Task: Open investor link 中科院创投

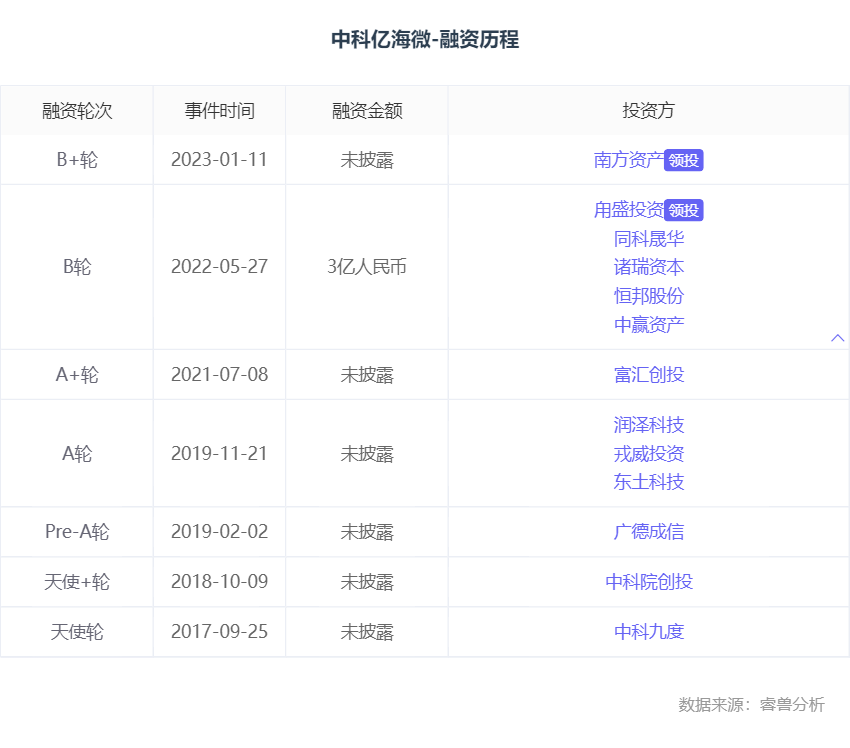Action: coord(649,582)
